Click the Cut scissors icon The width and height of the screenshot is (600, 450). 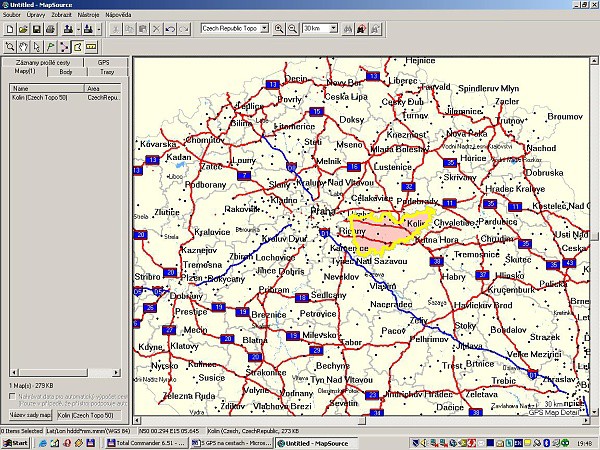coord(116,29)
